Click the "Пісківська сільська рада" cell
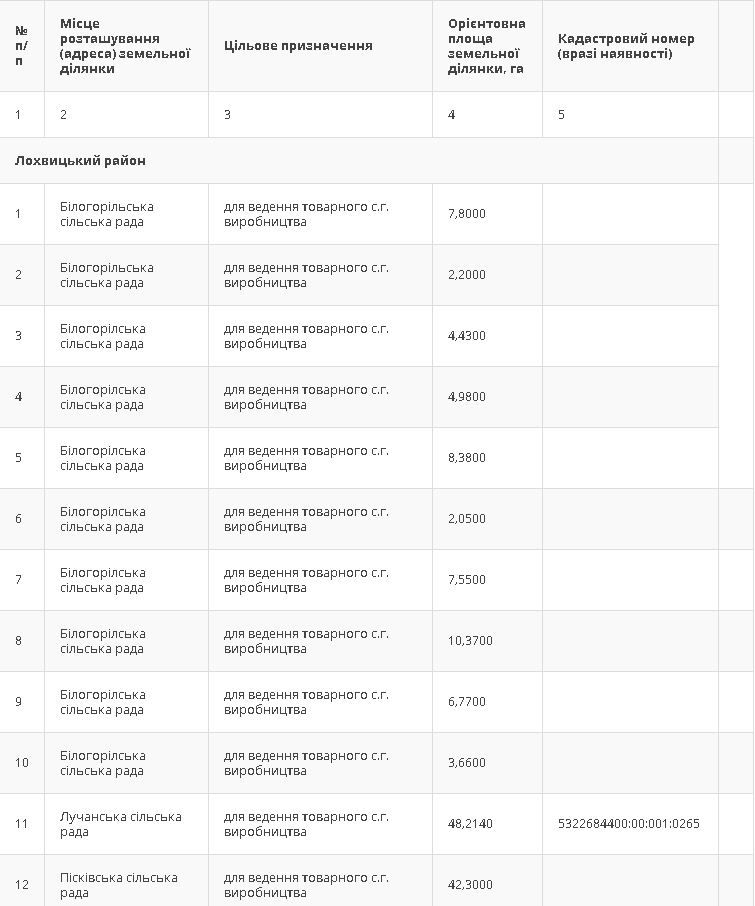 tap(119, 885)
